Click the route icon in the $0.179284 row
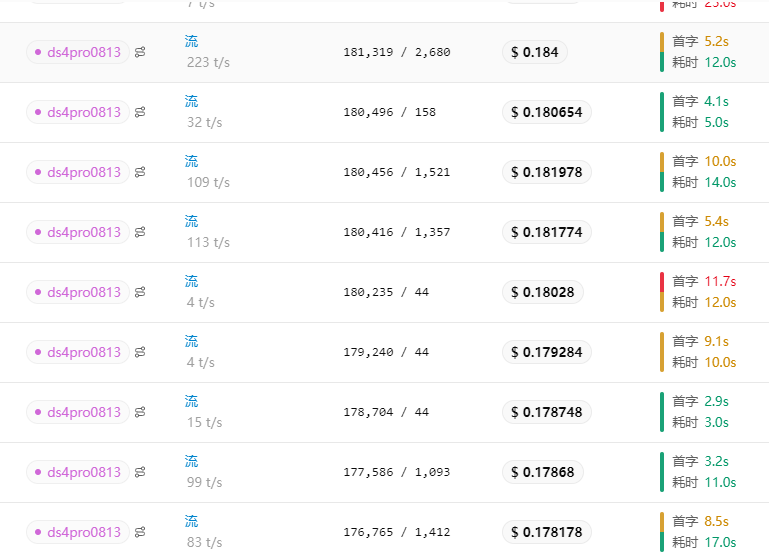The height and width of the screenshot is (553, 769). pos(140,352)
